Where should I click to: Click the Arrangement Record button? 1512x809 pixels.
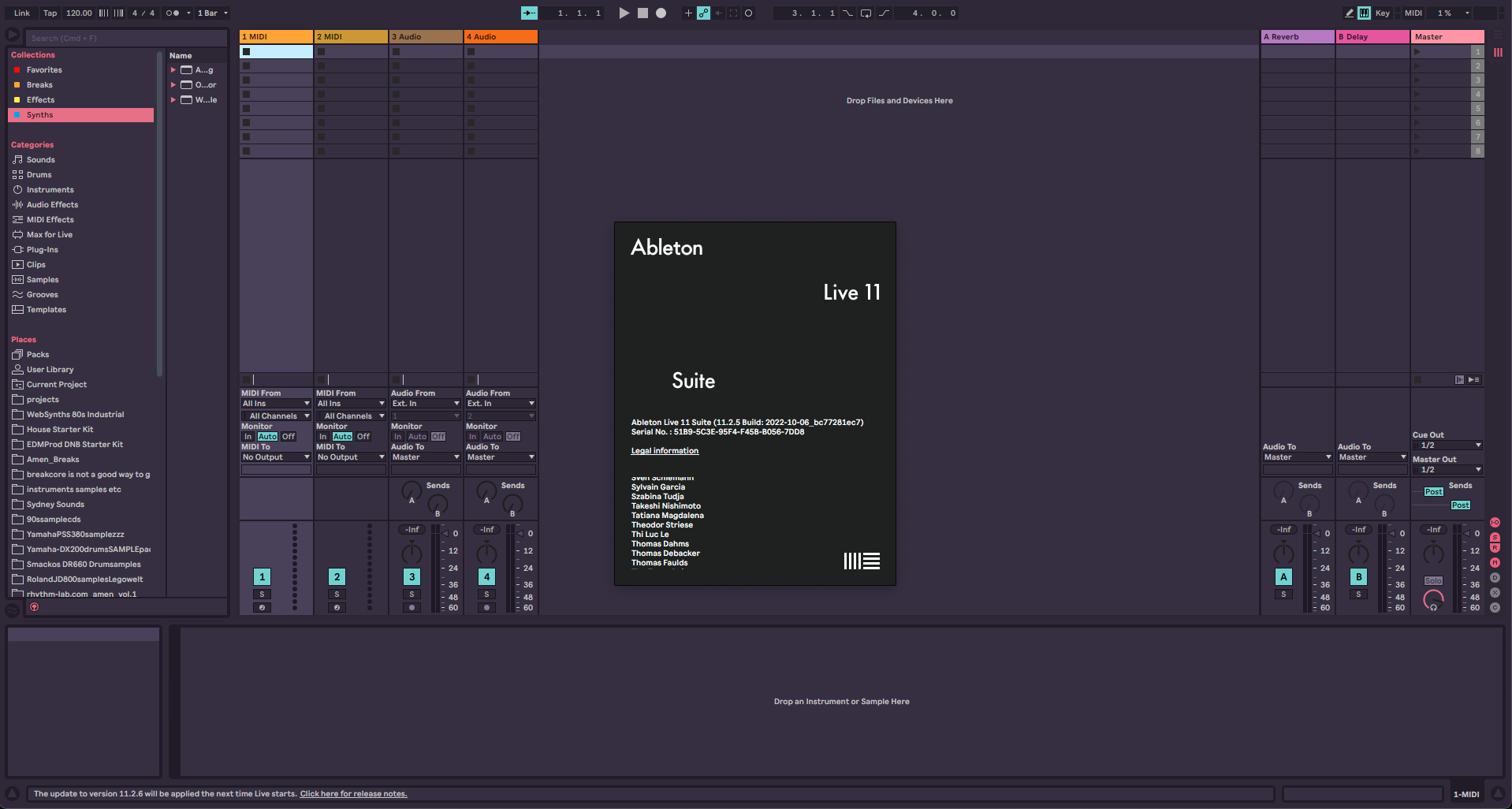coord(661,13)
